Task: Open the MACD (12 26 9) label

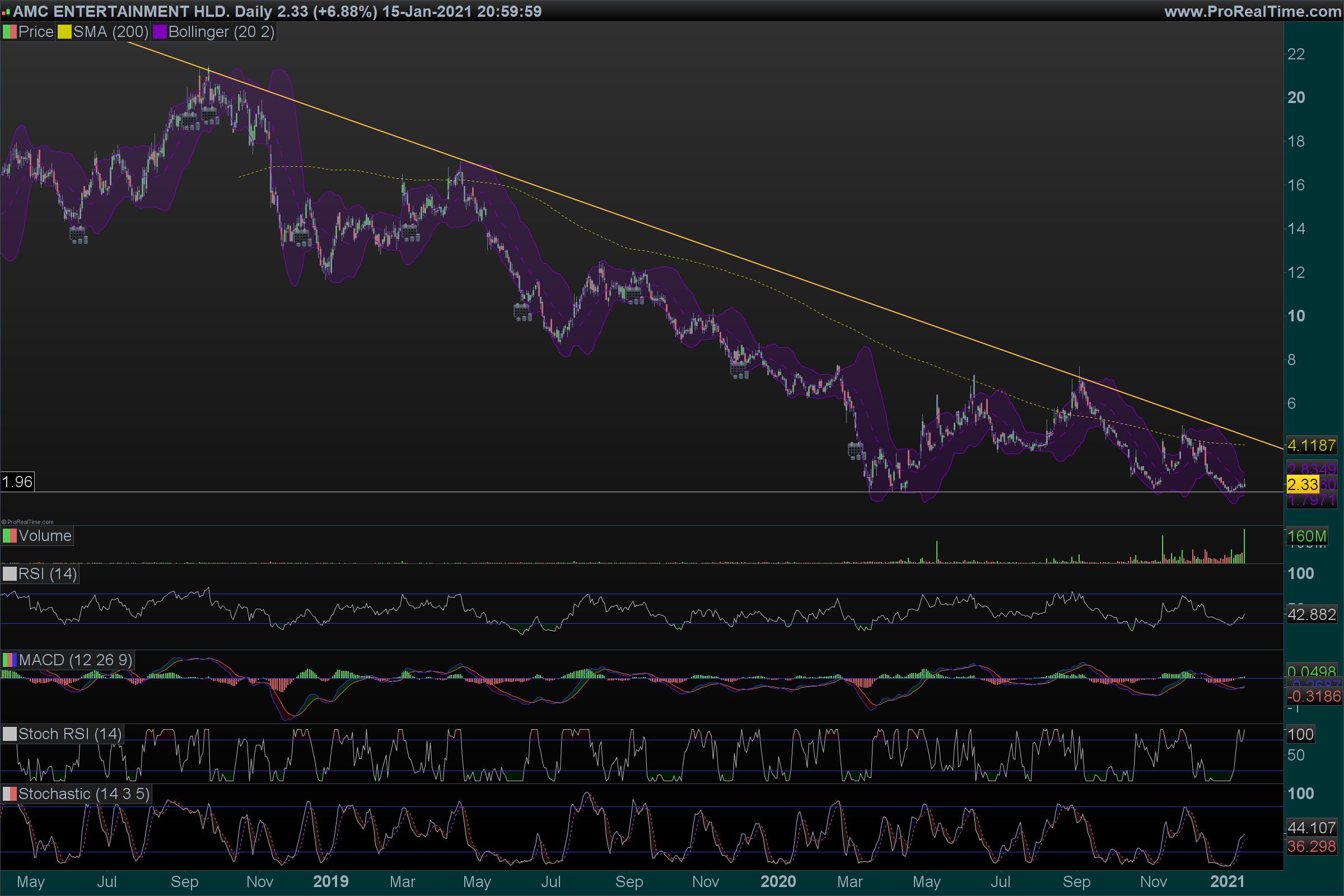Action: pyautogui.click(x=75, y=660)
